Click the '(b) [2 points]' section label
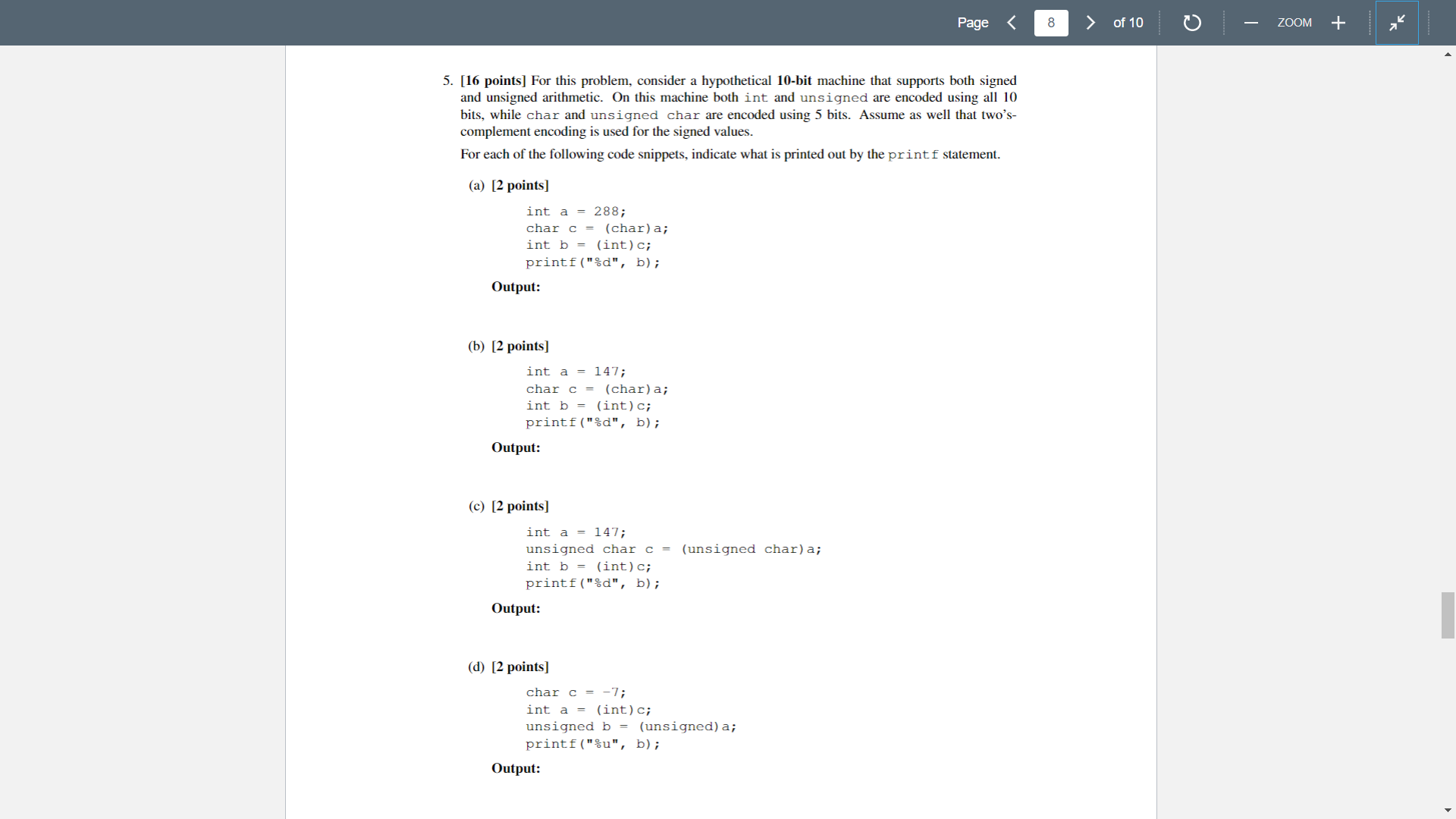This screenshot has width=1456, height=819. pos(508,346)
